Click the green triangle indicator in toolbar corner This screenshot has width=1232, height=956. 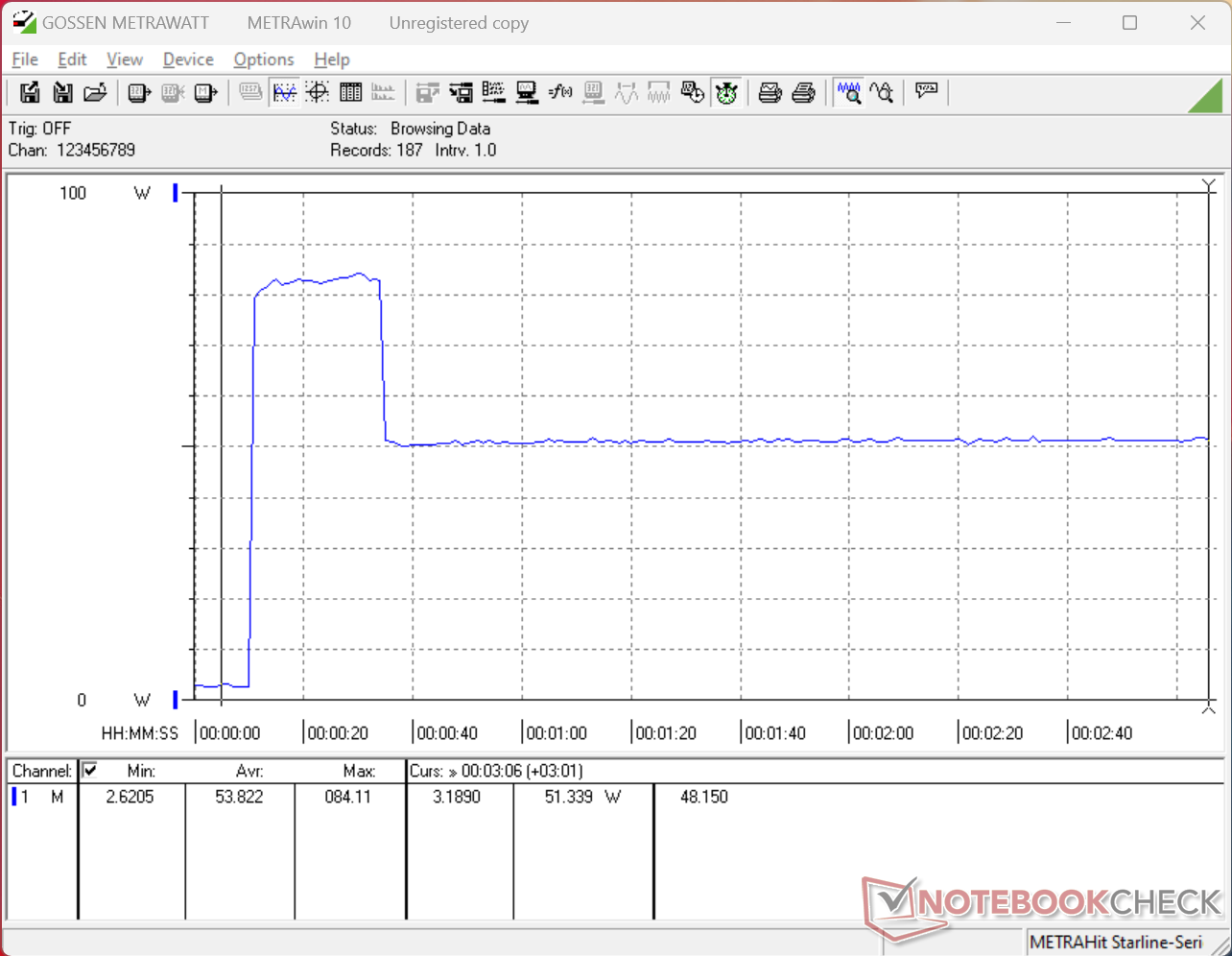coord(1205,95)
